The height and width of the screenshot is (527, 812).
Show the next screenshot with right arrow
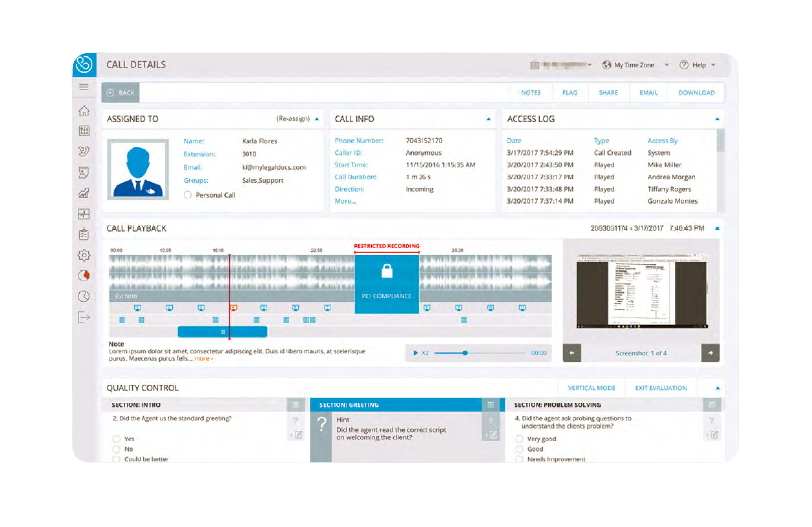710,353
